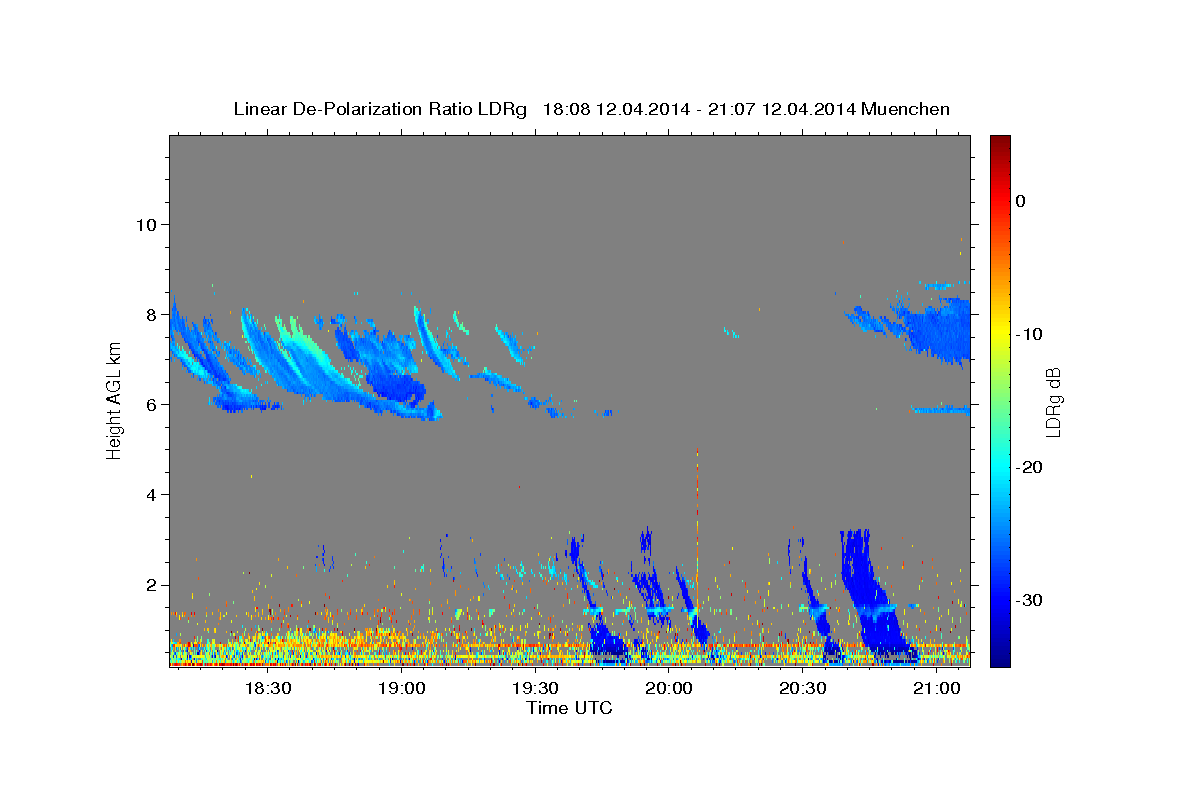The width and height of the screenshot is (1200, 800).
Task: Click the colorbar value -10
Action: tap(1029, 334)
